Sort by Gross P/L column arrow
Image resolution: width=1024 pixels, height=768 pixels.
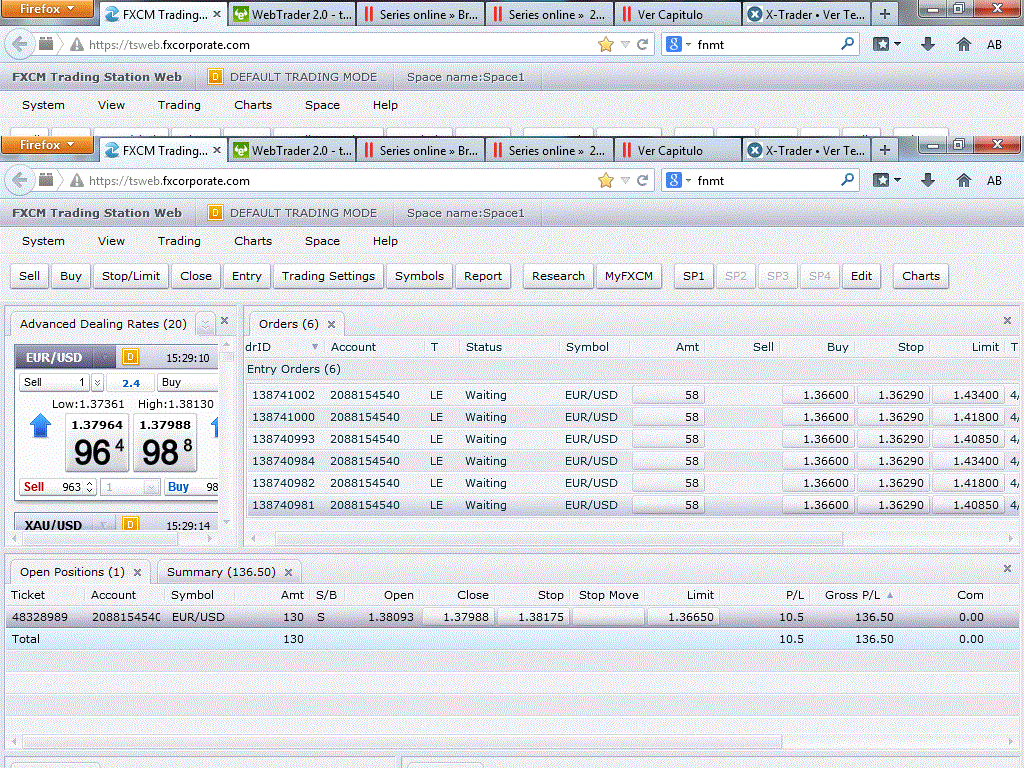coord(890,595)
